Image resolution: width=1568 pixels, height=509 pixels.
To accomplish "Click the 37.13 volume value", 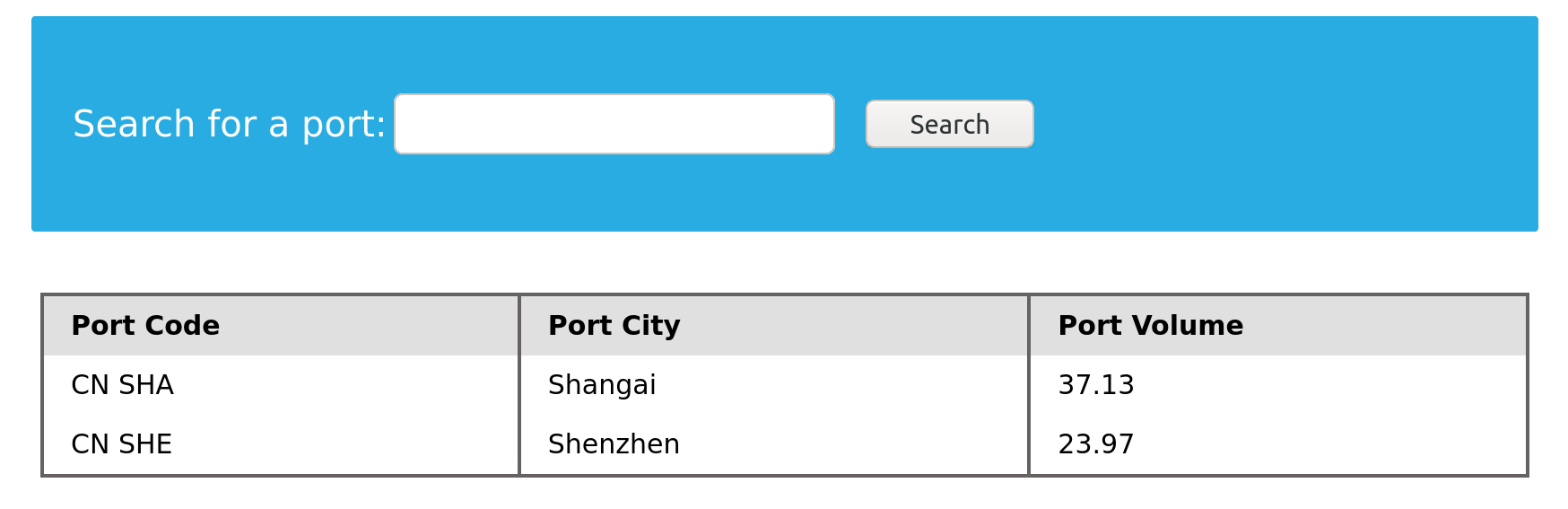I will tap(1096, 385).
